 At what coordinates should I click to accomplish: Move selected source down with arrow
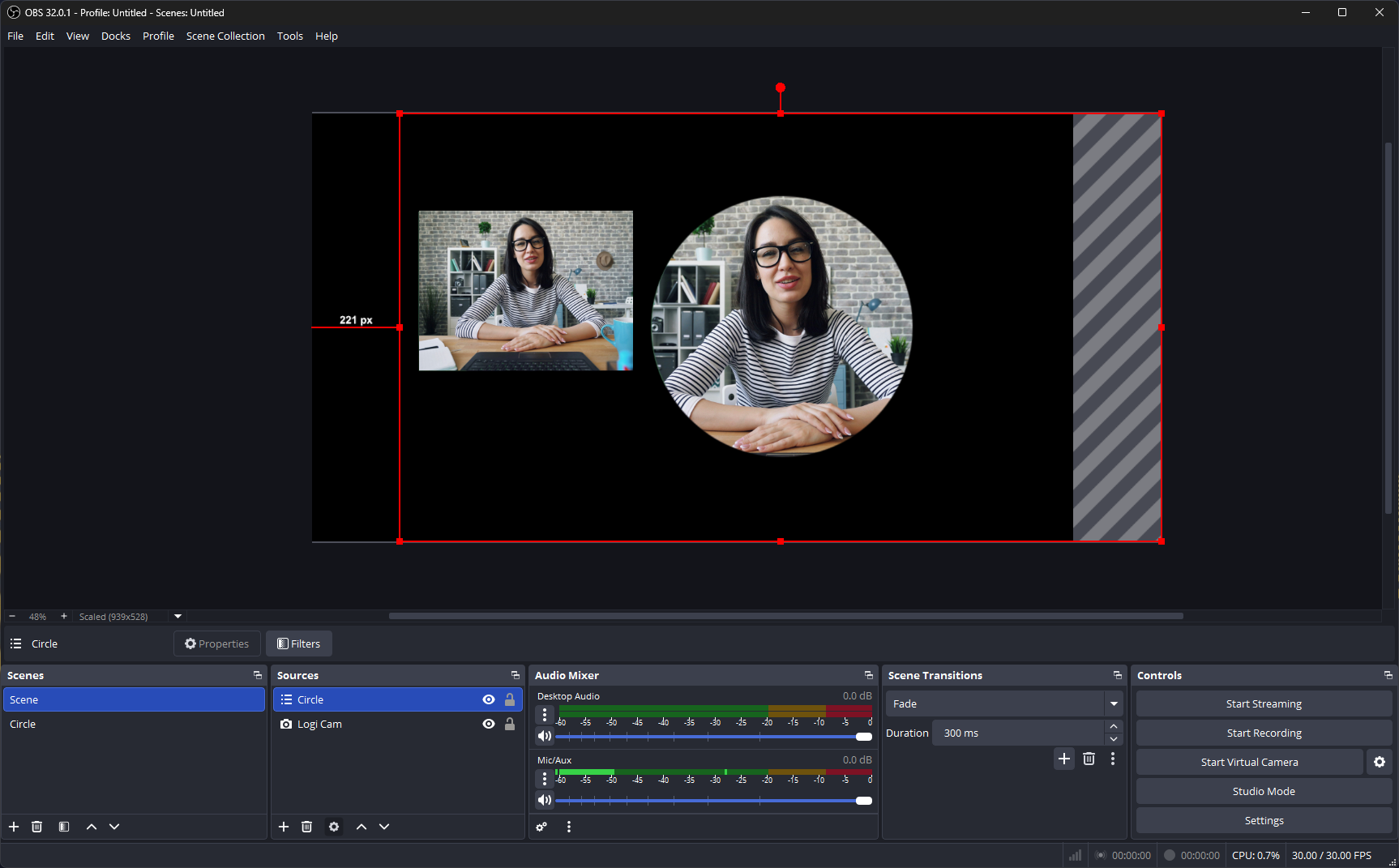pyautogui.click(x=384, y=827)
